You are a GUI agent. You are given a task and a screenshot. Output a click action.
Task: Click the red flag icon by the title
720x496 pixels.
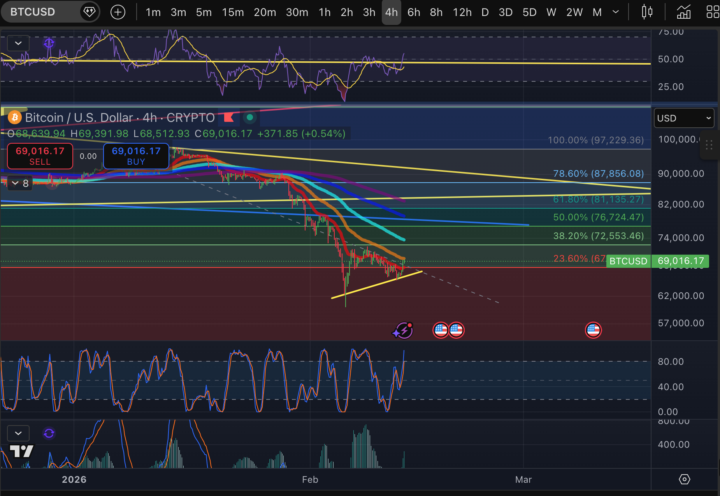pyautogui.click(x=229, y=118)
